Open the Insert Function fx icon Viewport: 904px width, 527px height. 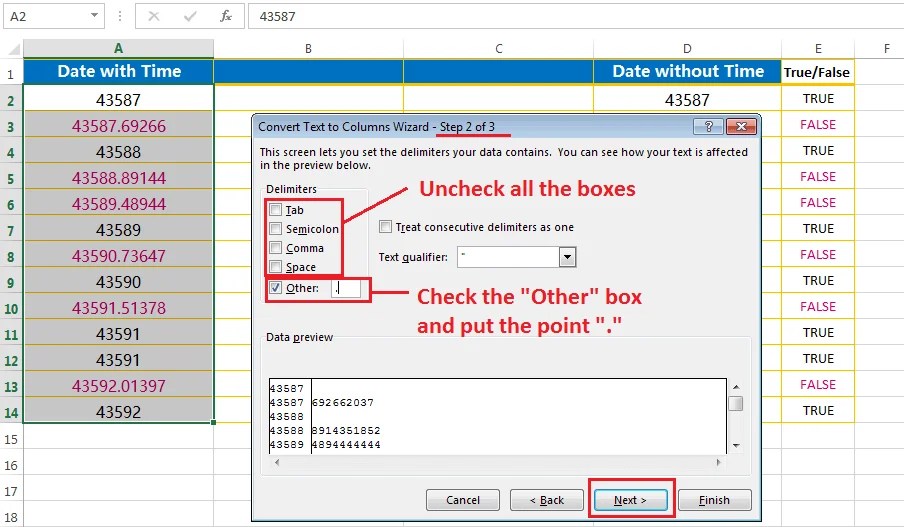[x=226, y=16]
